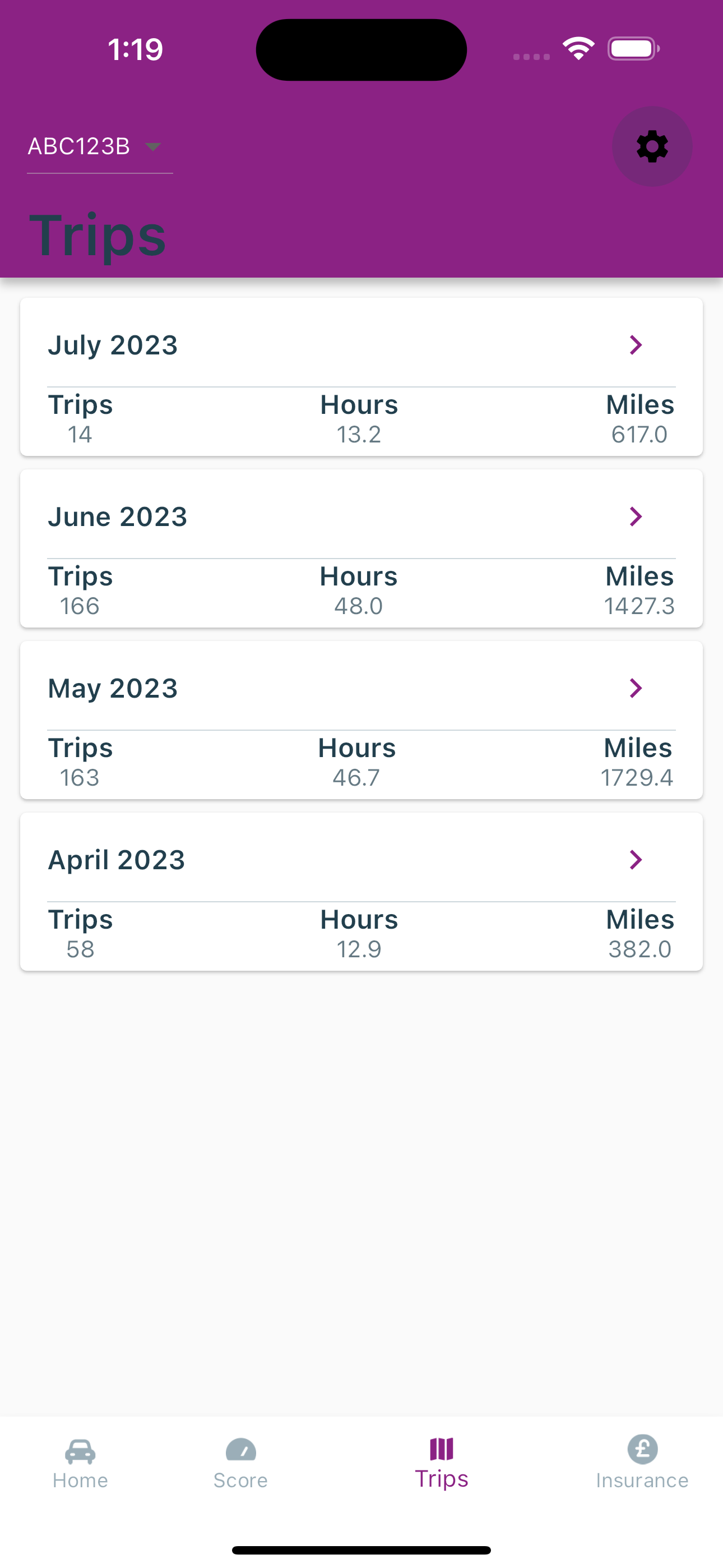This screenshot has height=1568, width=723.
Task: Tap the 1:19 clock in status bar
Action: point(135,49)
